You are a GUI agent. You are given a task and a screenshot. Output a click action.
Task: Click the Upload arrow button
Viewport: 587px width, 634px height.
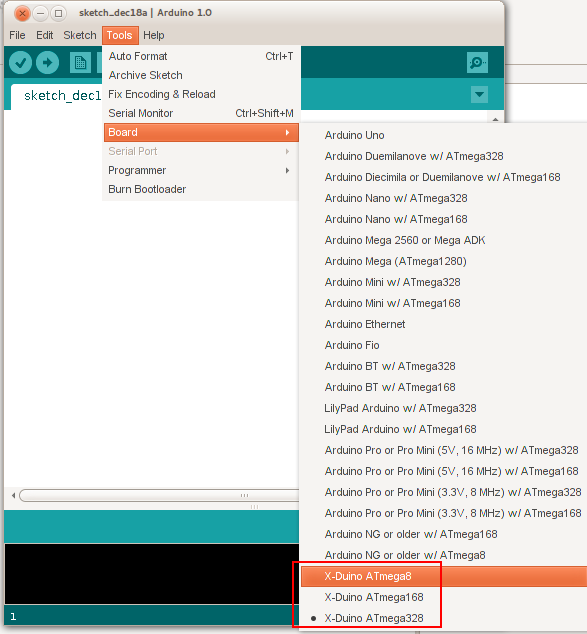(47, 63)
